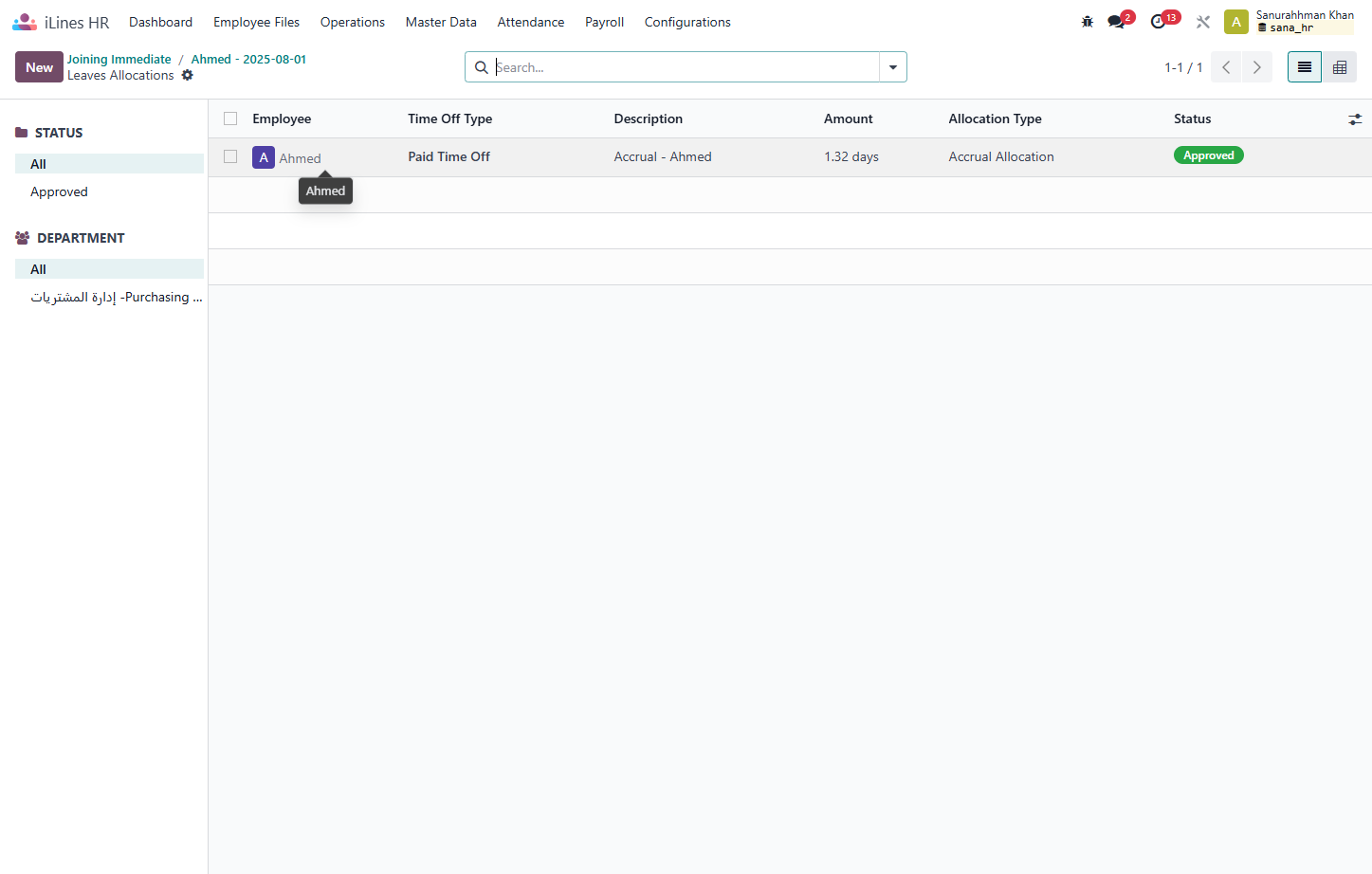This screenshot has height=874, width=1372.
Task: Sort by the Amount column header
Action: tap(849, 118)
